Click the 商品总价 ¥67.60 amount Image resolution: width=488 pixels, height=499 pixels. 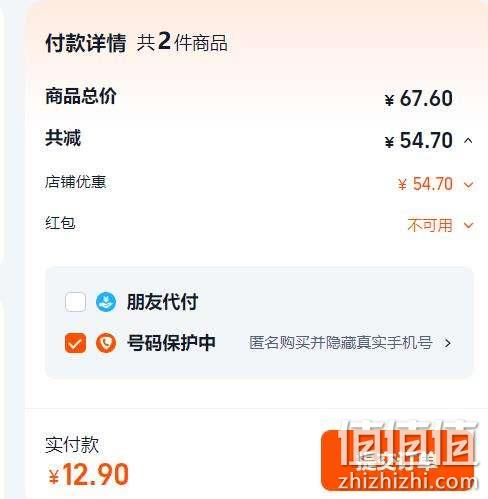coord(419,99)
